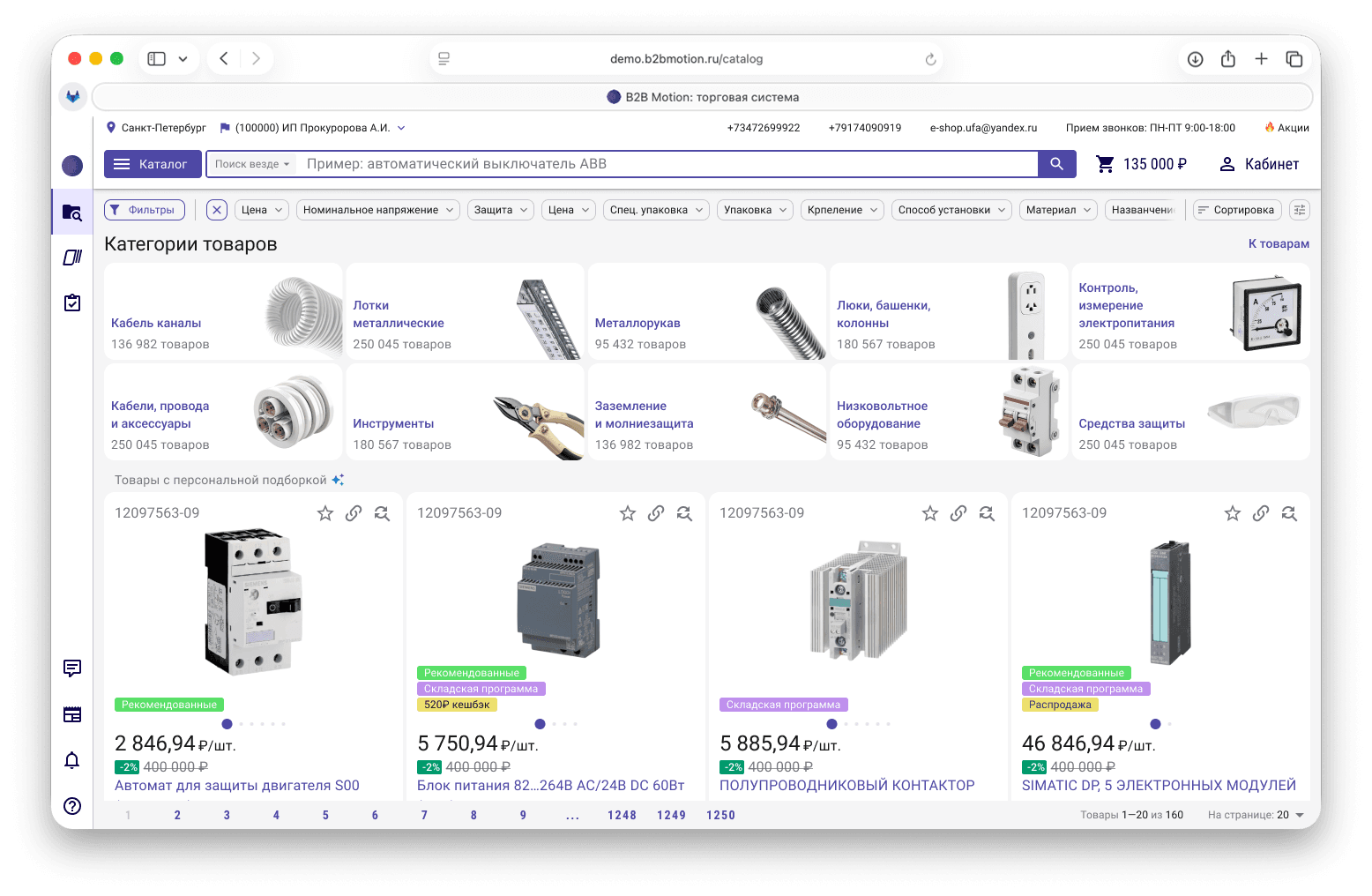The image size is (1372, 896).
Task: Copy link of SIMATIC DP product
Action: tap(1261, 513)
